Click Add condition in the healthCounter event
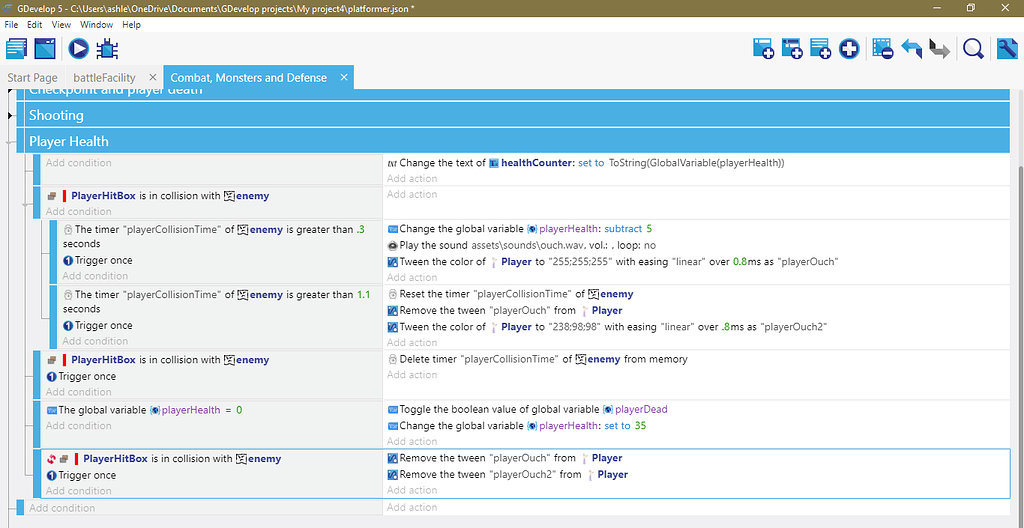1024x528 pixels. (78, 163)
